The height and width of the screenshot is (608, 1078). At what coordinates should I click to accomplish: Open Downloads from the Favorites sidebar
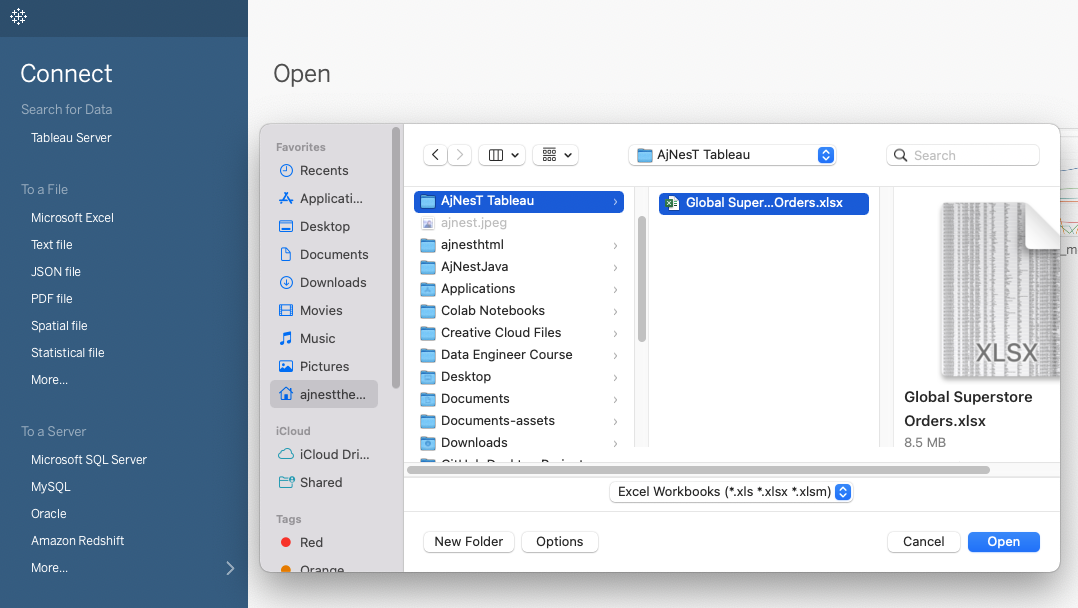333,283
